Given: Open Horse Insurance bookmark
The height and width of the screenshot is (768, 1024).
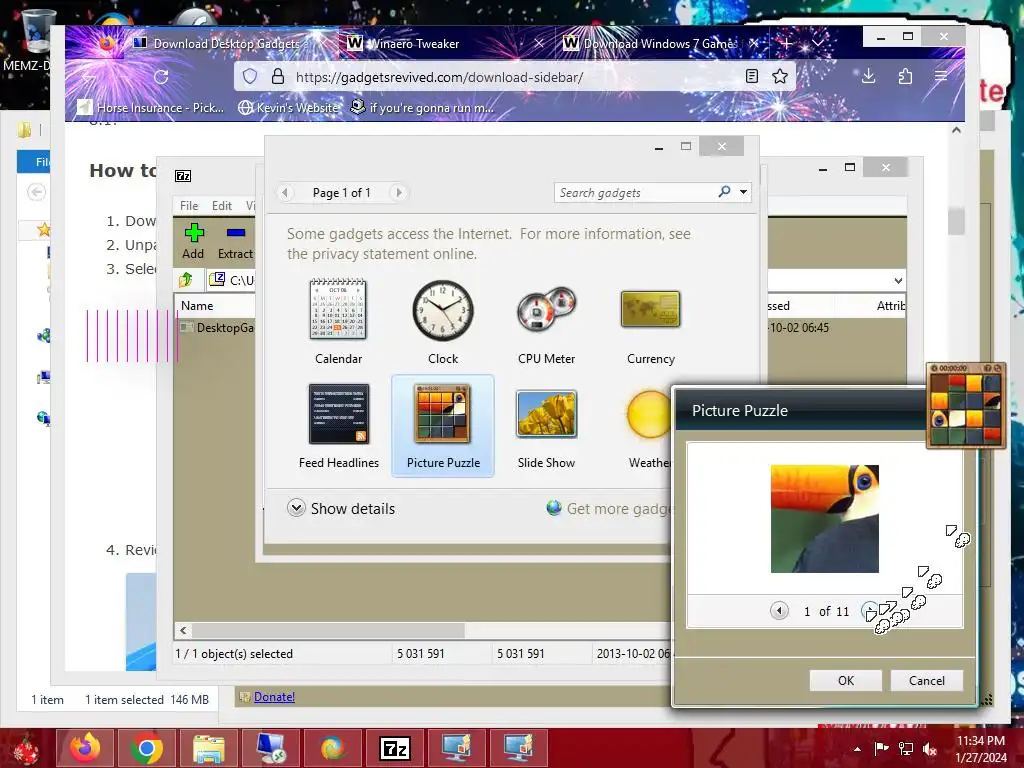Looking at the screenshot, I should [x=151, y=108].
